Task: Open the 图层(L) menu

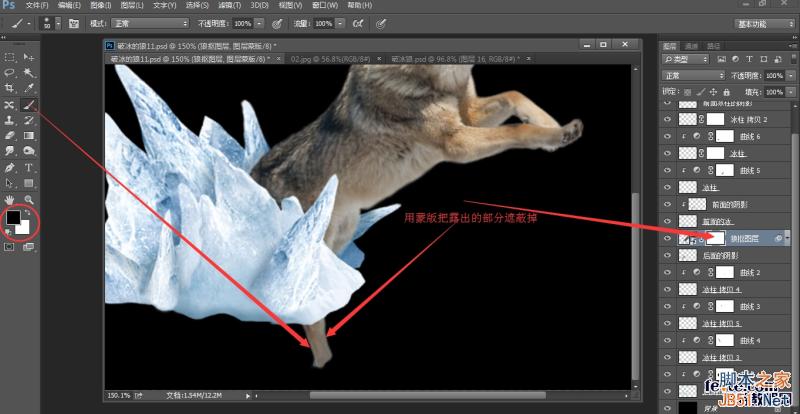Action: pyautogui.click(x=132, y=5)
